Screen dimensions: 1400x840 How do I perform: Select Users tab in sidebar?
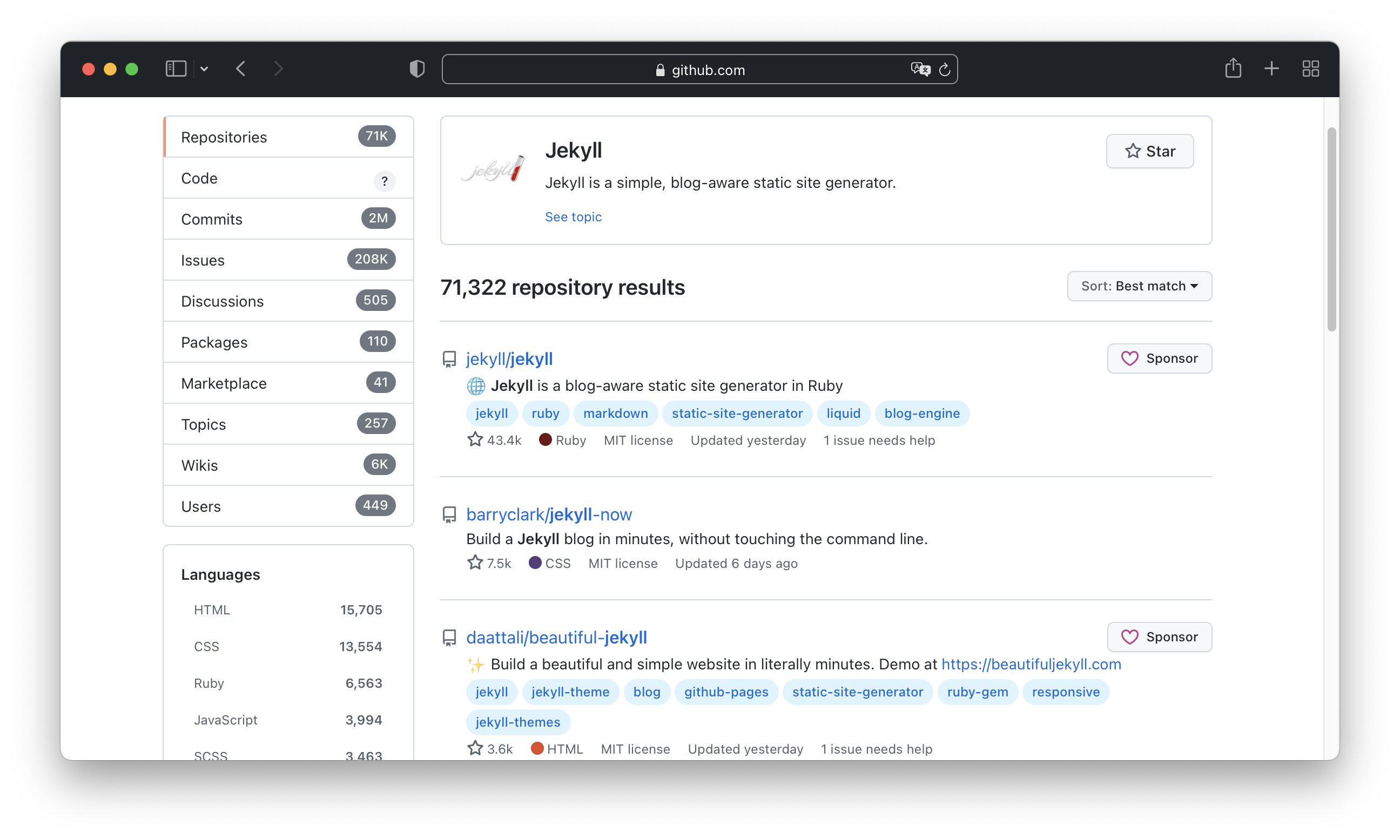pyautogui.click(x=288, y=505)
